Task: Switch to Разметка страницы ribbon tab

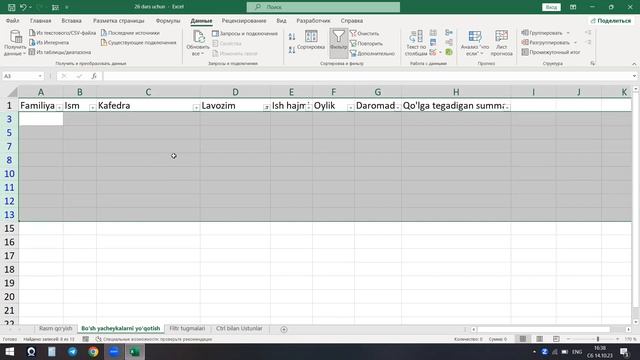Action: pyautogui.click(x=118, y=20)
